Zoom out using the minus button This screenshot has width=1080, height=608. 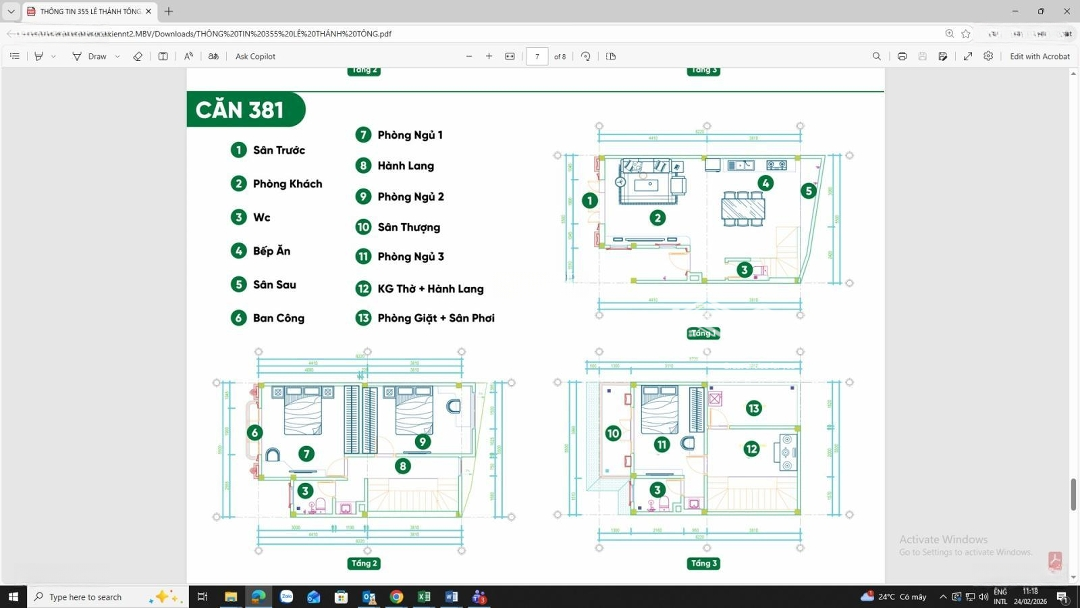469,57
